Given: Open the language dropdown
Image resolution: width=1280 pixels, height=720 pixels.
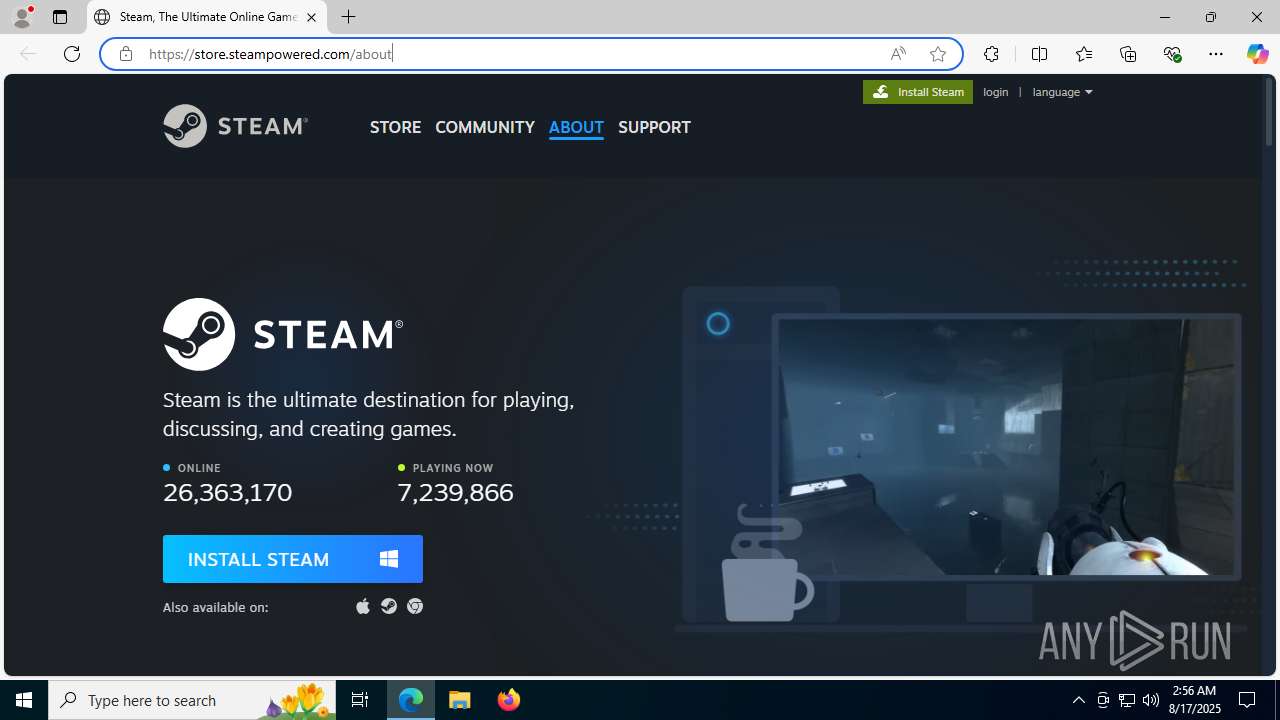Looking at the screenshot, I should [x=1062, y=92].
